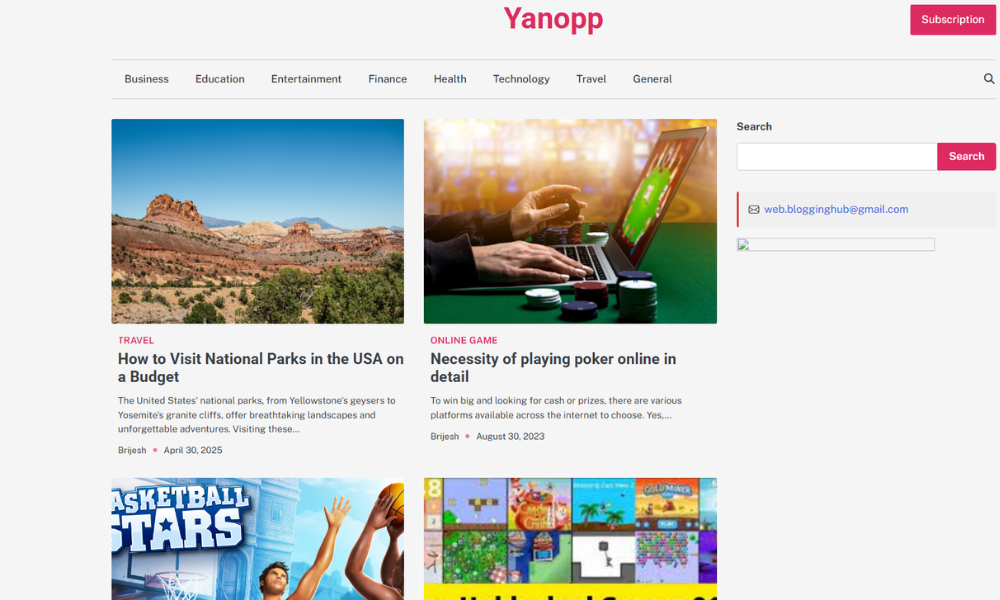Open the poker laptop article image
The image size is (1000, 600).
point(570,221)
